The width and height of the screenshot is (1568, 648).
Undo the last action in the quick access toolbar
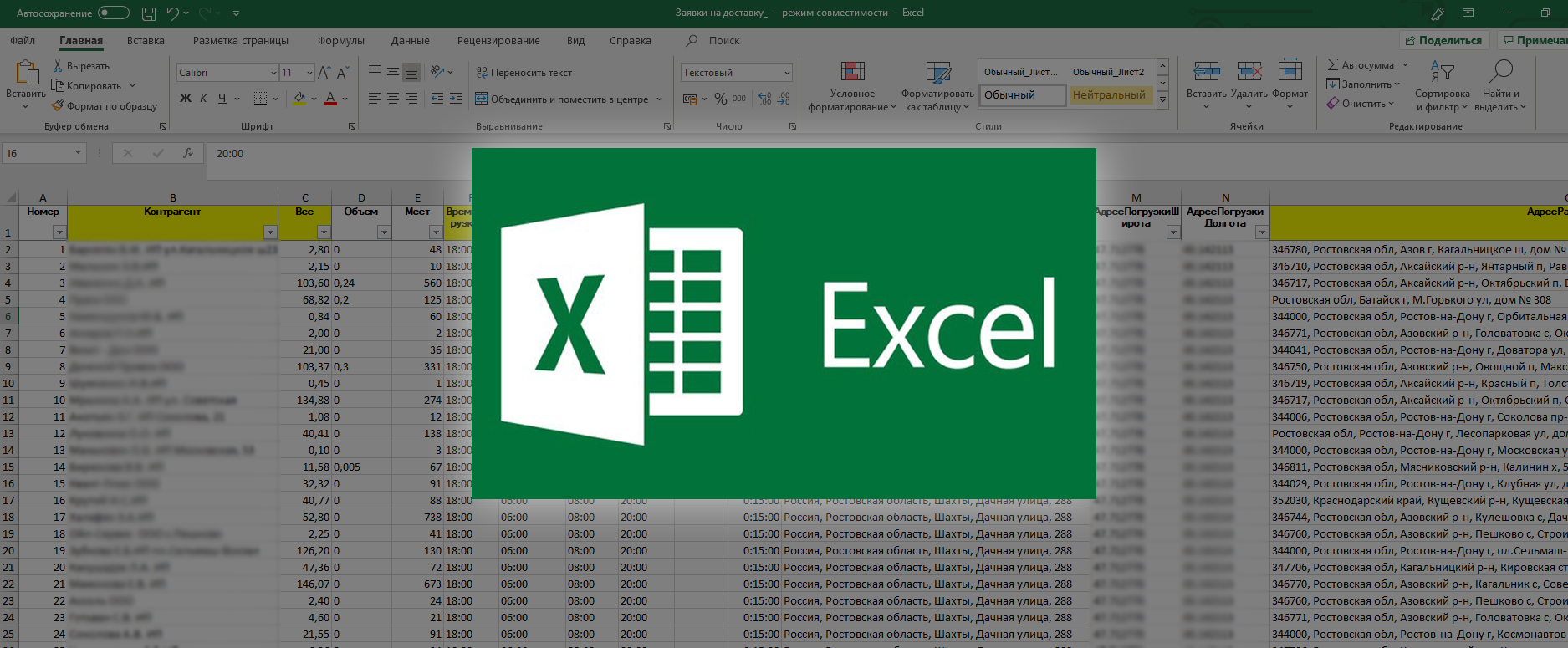[x=172, y=13]
